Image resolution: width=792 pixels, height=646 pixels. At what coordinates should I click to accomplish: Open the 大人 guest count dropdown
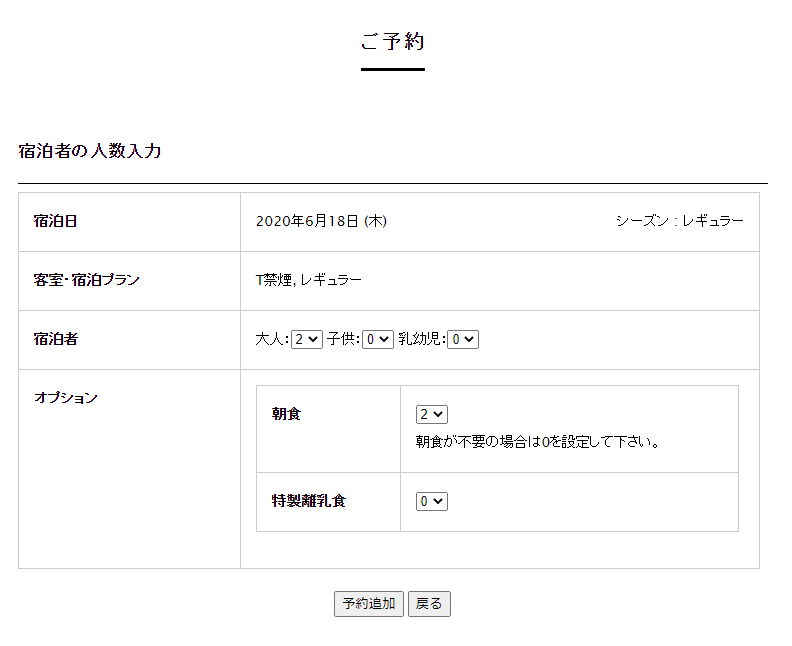pyautogui.click(x=307, y=339)
